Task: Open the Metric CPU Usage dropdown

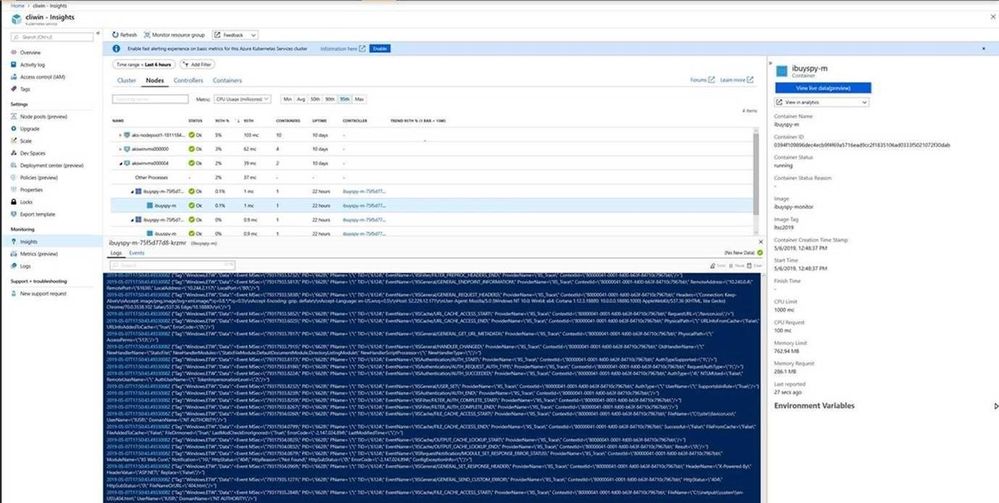Action: point(242,99)
